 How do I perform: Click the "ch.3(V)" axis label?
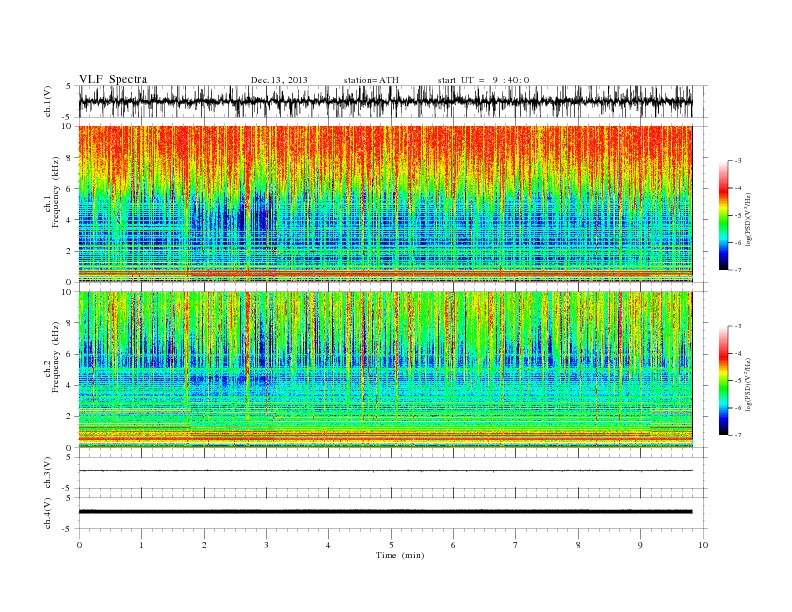[x=48, y=473]
